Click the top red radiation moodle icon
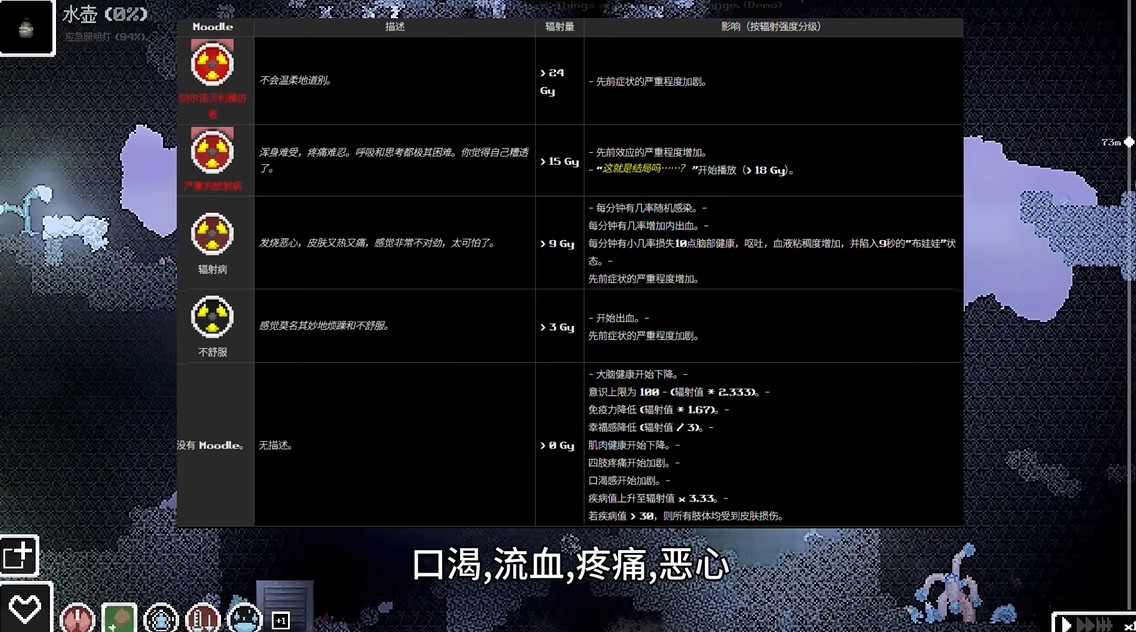This screenshot has width=1136, height=632. pyautogui.click(x=212, y=64)
